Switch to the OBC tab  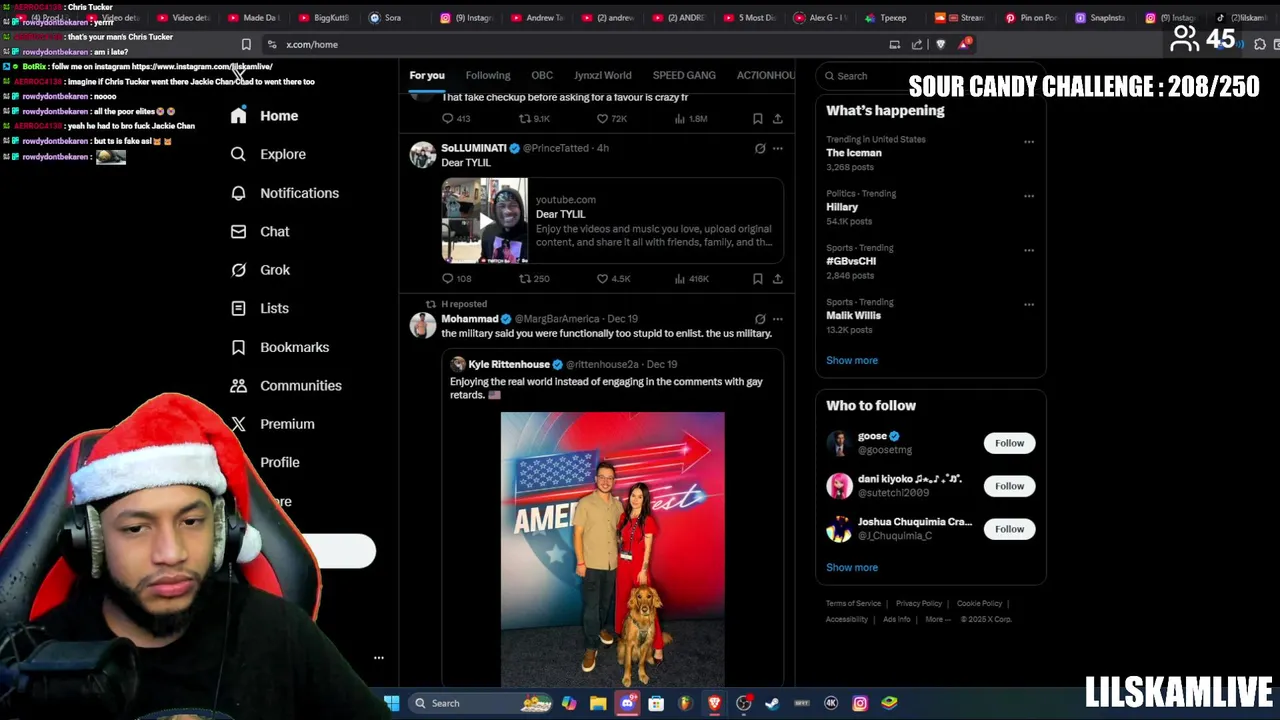point(542,76)
